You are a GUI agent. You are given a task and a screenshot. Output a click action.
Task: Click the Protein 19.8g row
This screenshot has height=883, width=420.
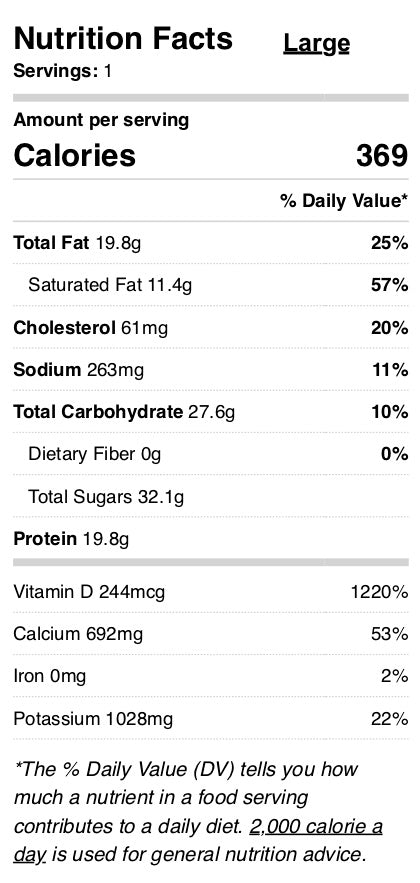pos(211,538)
